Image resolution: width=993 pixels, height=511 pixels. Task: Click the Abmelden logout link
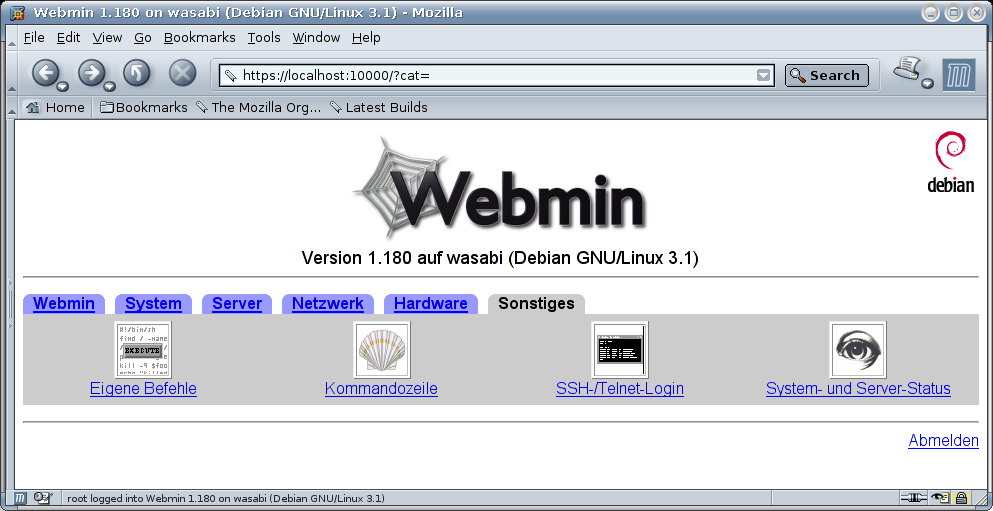(x=943, y=440)
